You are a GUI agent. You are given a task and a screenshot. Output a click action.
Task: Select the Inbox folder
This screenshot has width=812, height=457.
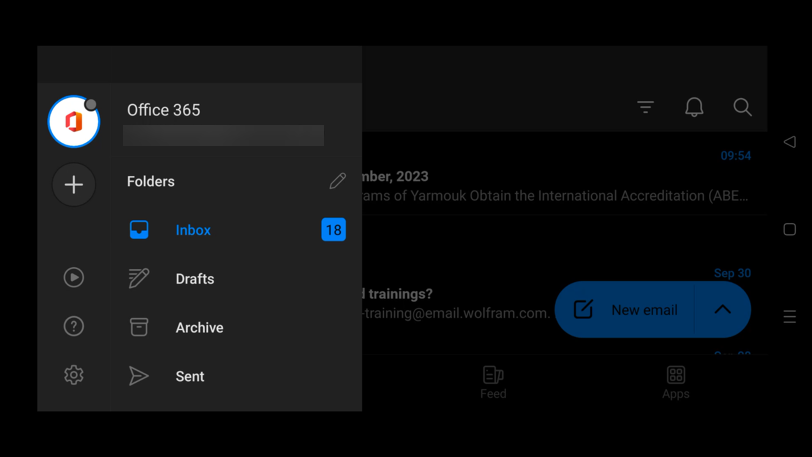click(236, 230)
